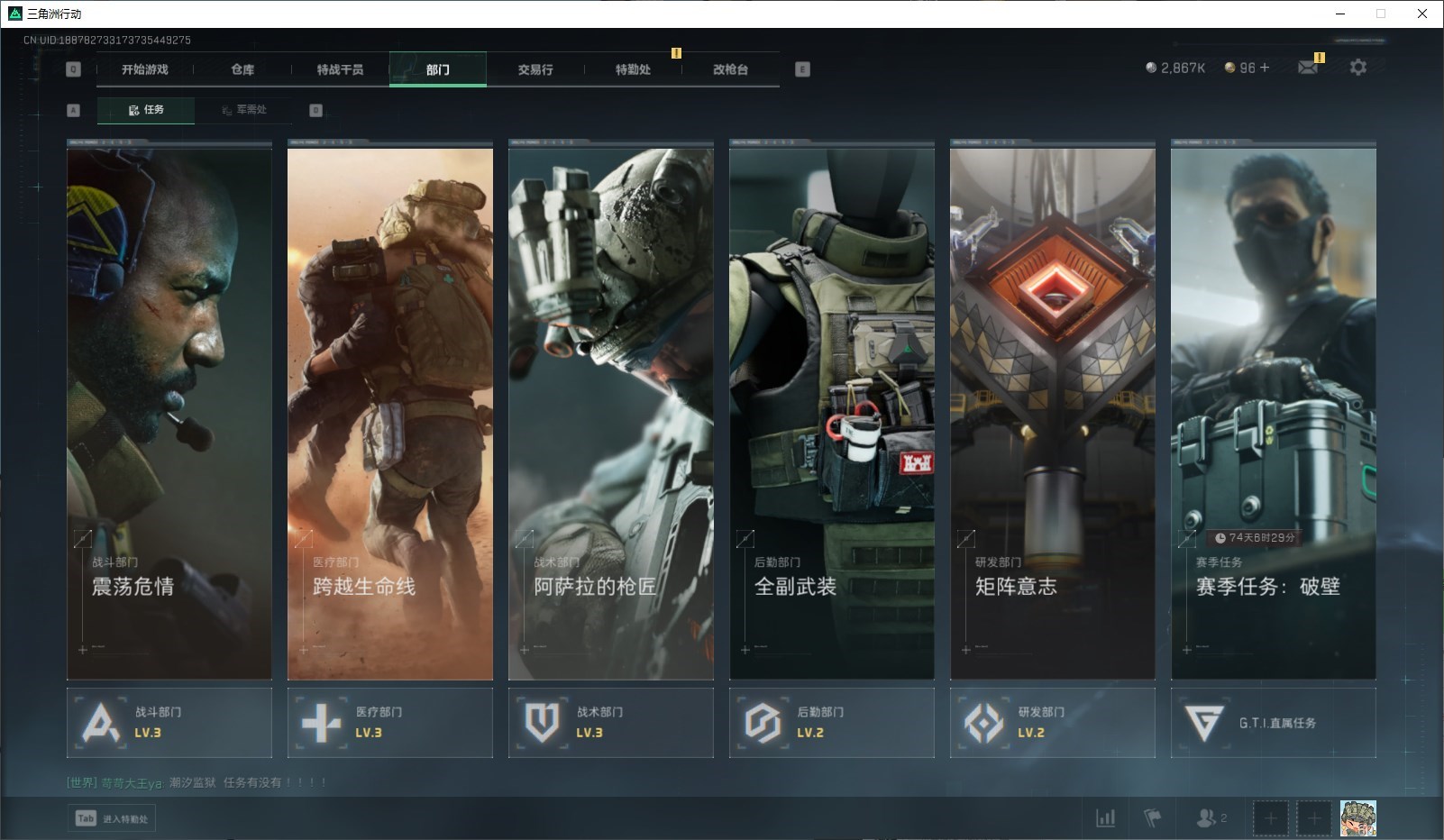The width and height of the screenshot is (1444, 840).
Task: Click the CN UID text
Action: (x=107, y=40)
